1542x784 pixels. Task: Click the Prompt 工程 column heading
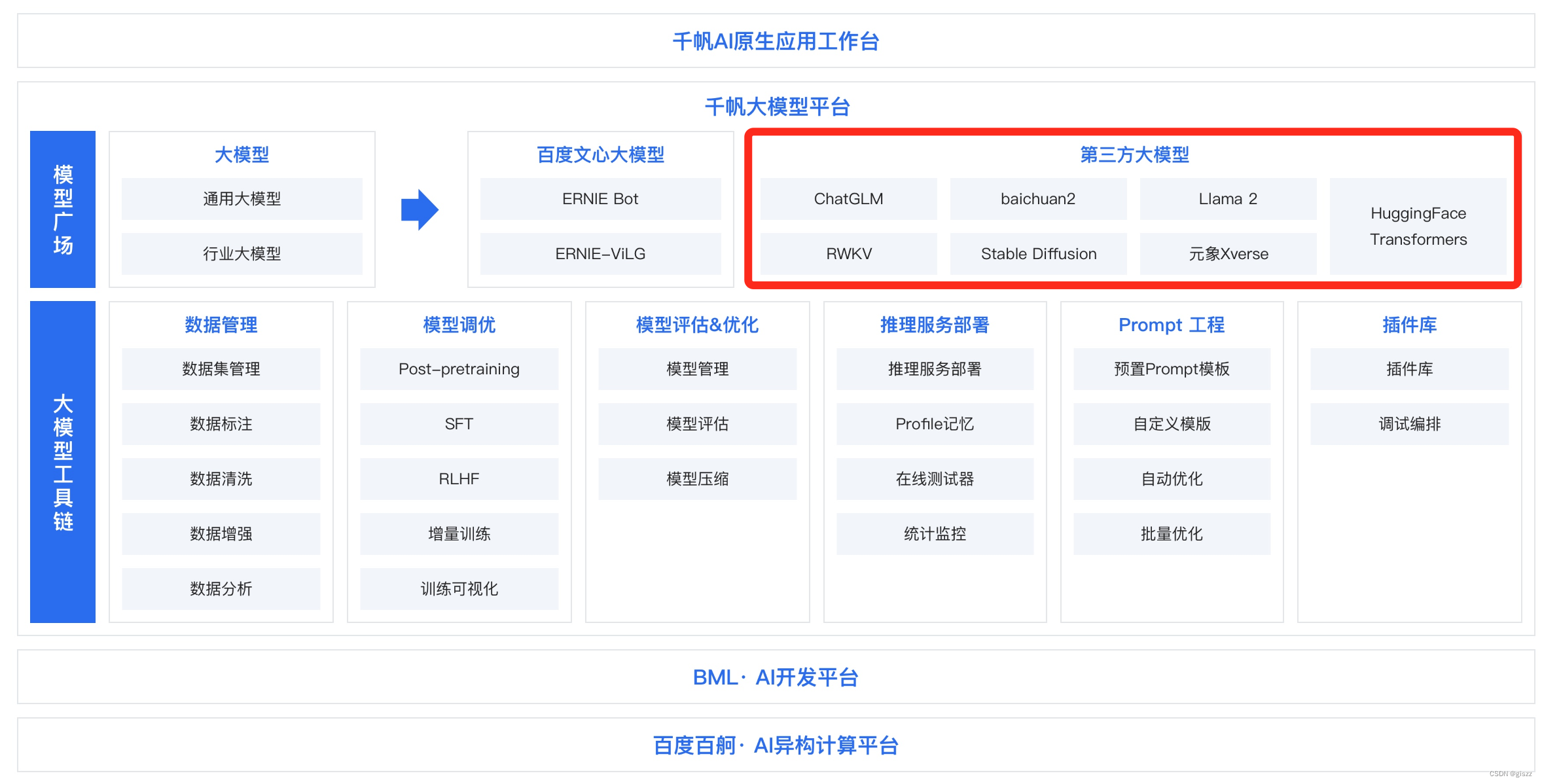pyautogui.click(x=1172, y=325)
